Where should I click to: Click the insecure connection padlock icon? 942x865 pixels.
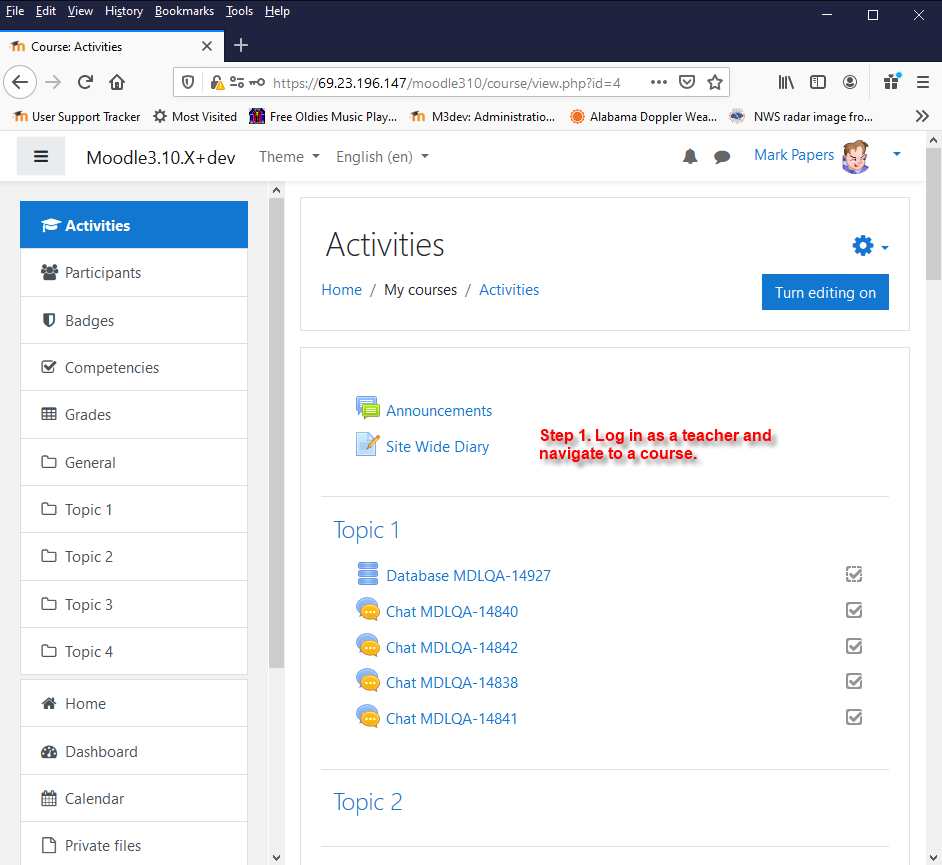[217, 82]
